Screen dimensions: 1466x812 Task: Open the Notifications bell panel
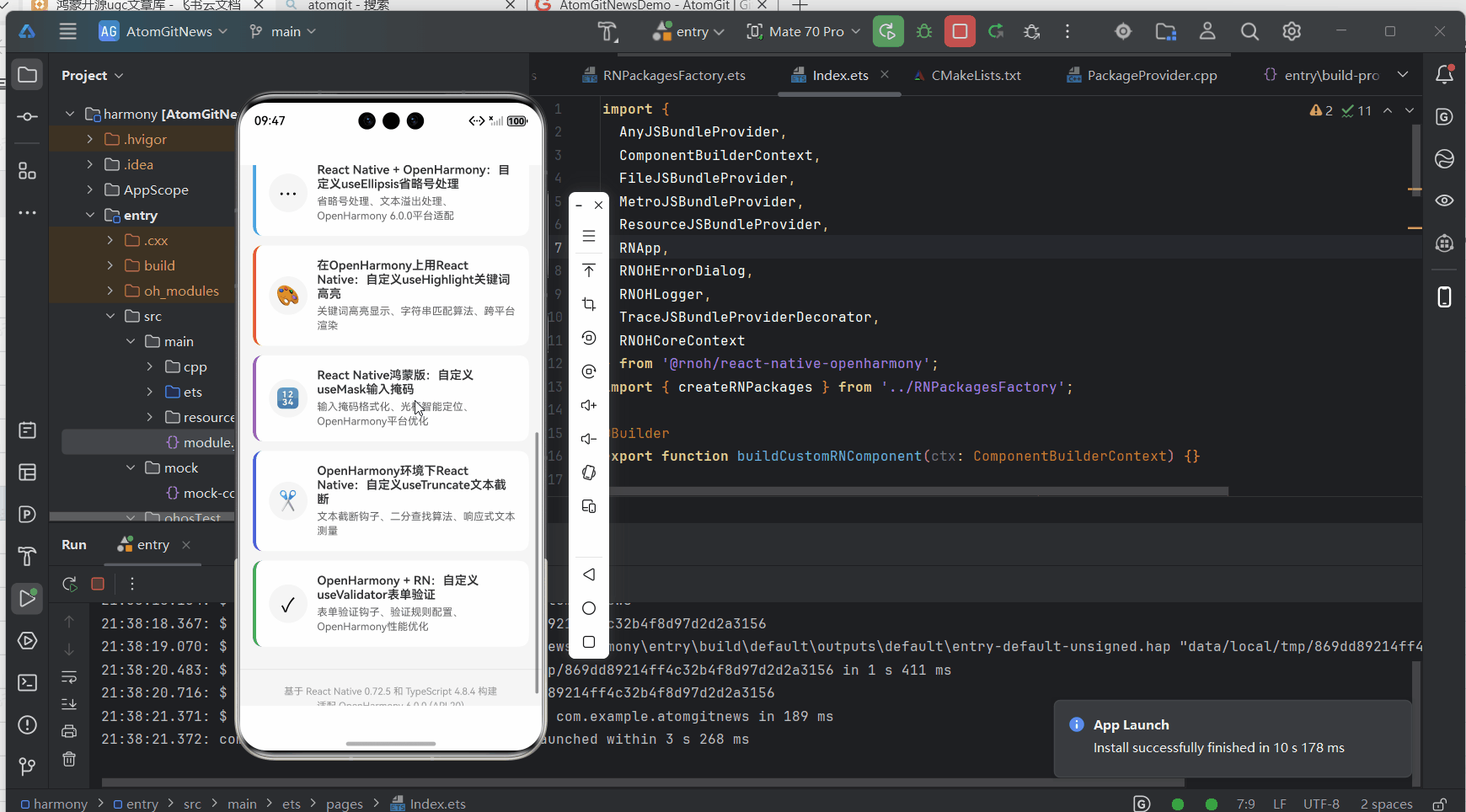1444,74
